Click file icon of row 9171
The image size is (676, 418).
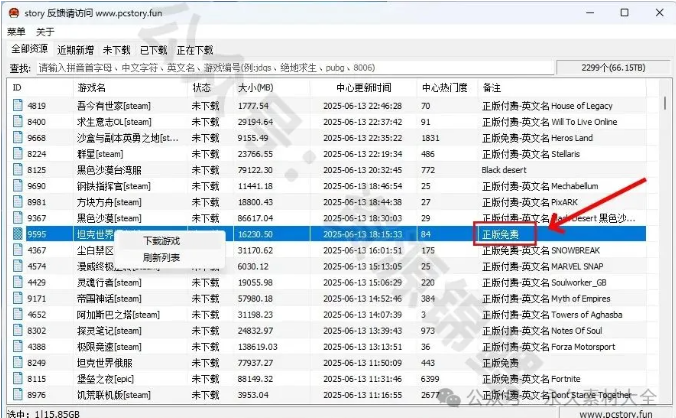coord(18,298)
